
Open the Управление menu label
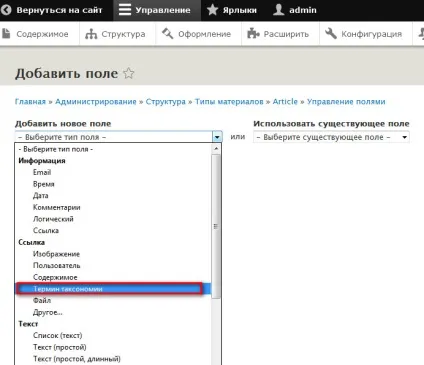(x=163, y=10)
